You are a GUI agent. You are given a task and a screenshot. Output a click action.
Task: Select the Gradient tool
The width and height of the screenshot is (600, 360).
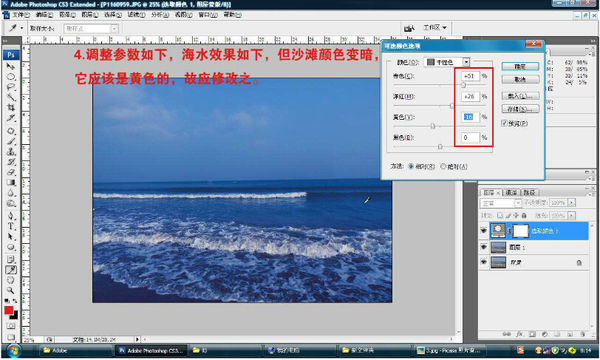[x=11, y=182]
